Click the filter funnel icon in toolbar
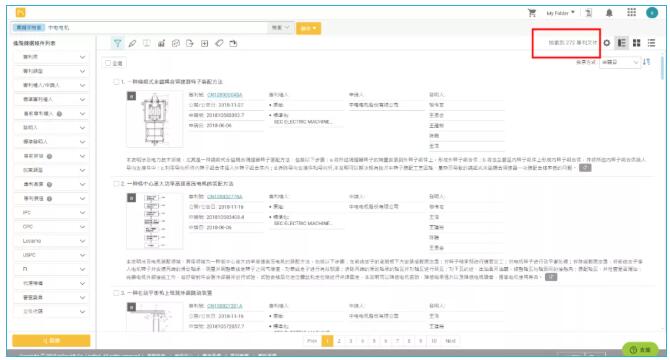670x360 pixels. tap(118, 43)
